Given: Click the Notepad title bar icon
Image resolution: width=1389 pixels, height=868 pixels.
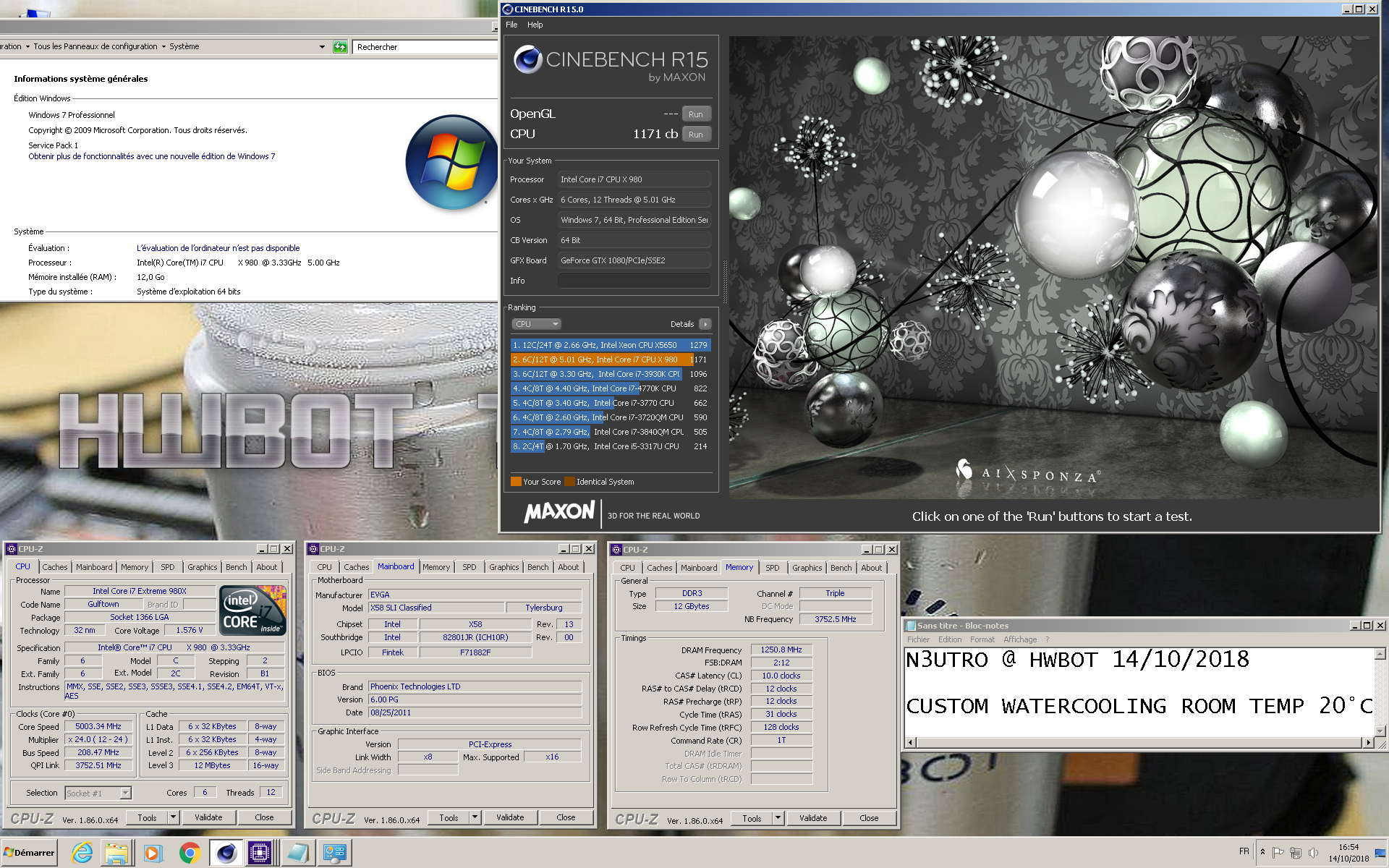Looking at the screenshot, I should [x=911, y=626].
